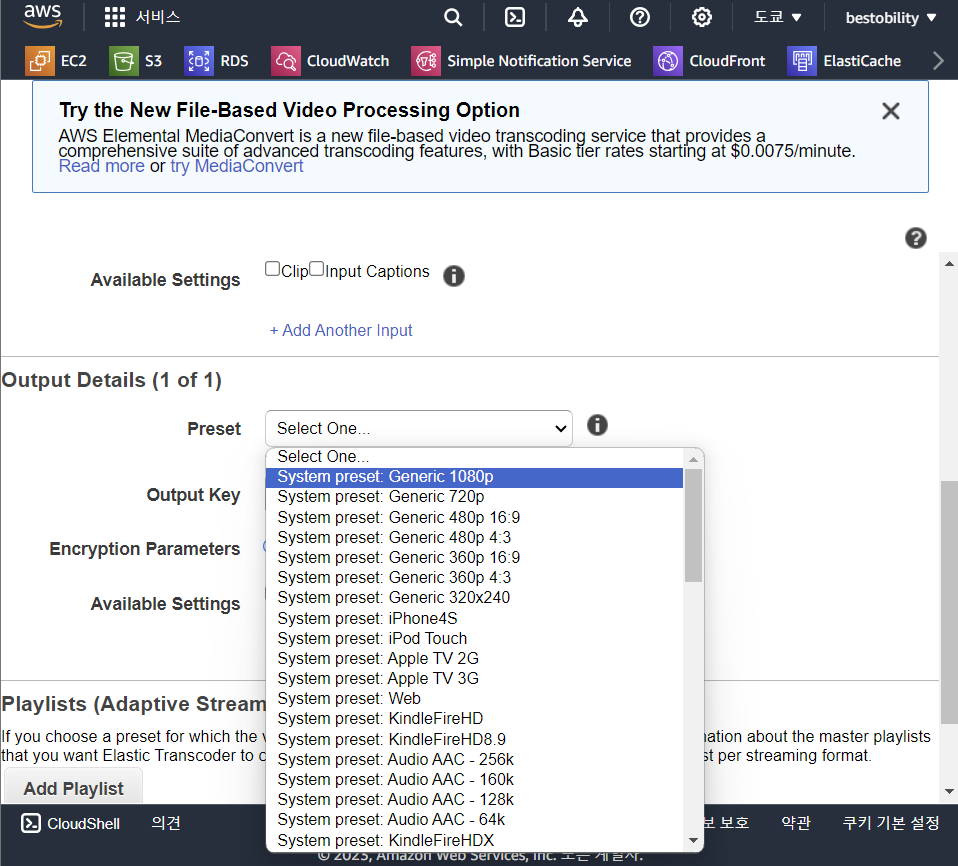This screenshot has width=958, height=866.
Task: Open the help question mark in top bar
Action: [x=640, y=17]
